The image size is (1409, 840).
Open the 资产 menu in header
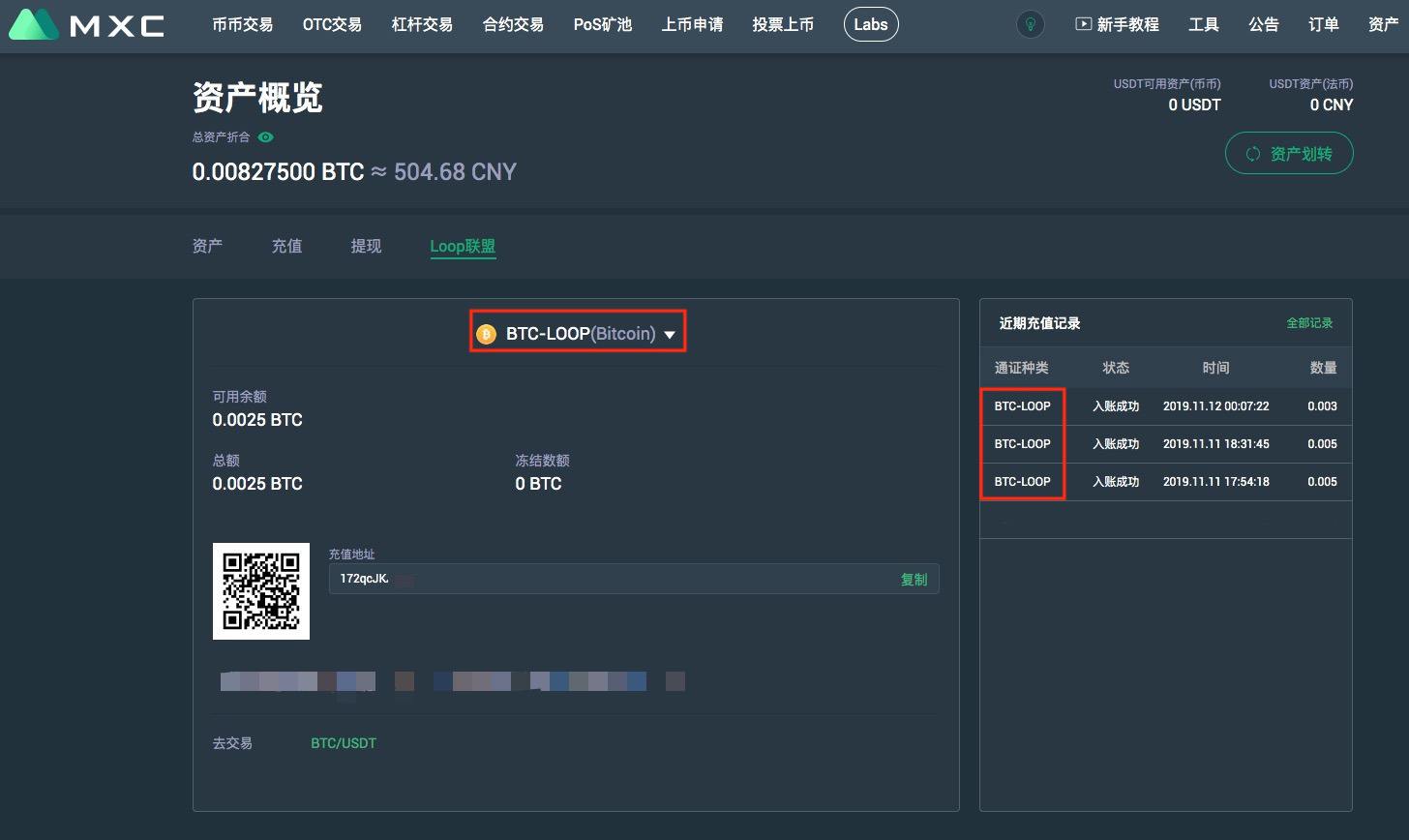[1384, 24]
